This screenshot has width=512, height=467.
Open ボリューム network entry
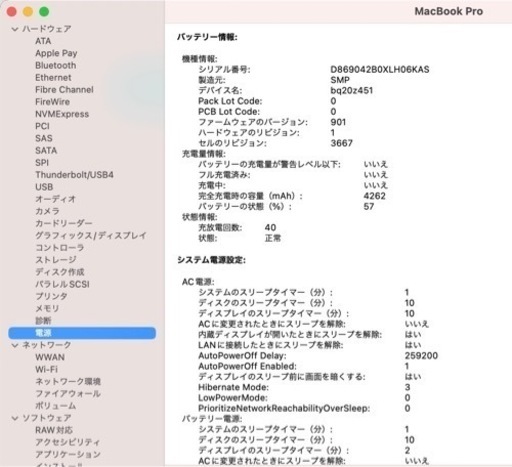(x=56, y=406)
